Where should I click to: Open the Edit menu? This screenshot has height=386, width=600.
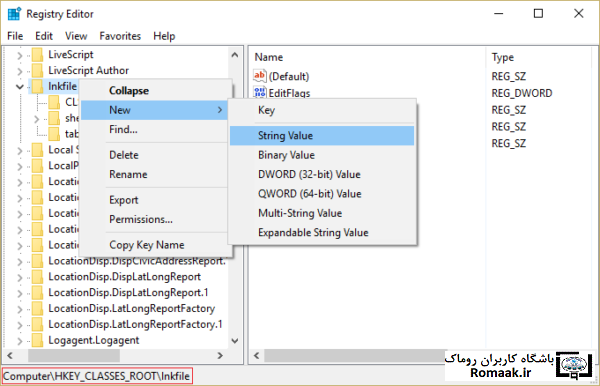click(x=44, y=36)
